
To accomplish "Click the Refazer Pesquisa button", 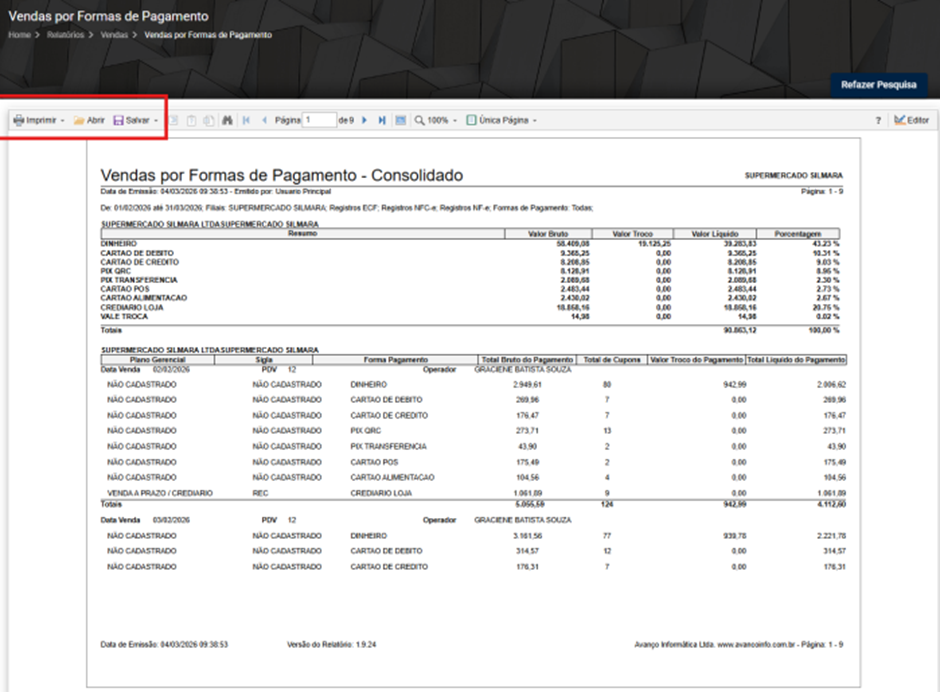I will tap(878, 85).
